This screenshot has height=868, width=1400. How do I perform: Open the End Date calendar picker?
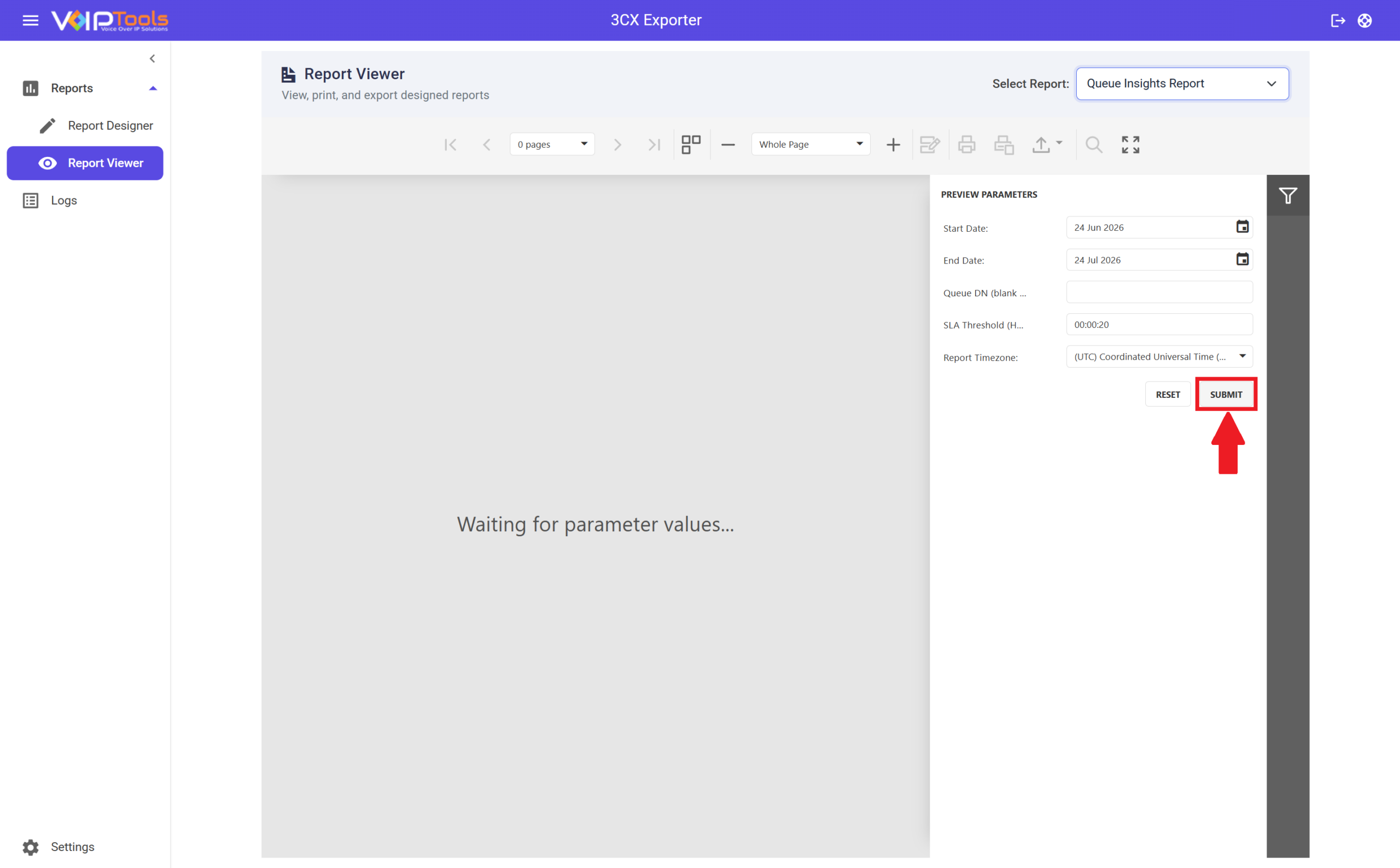pos(1241,260)
